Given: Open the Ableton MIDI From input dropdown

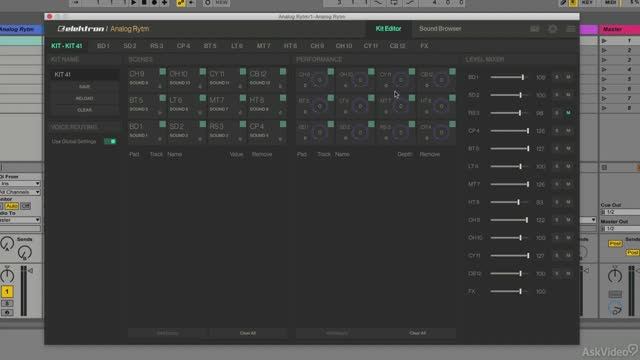Looking at the screenshot, I should (x=20, y=184).
